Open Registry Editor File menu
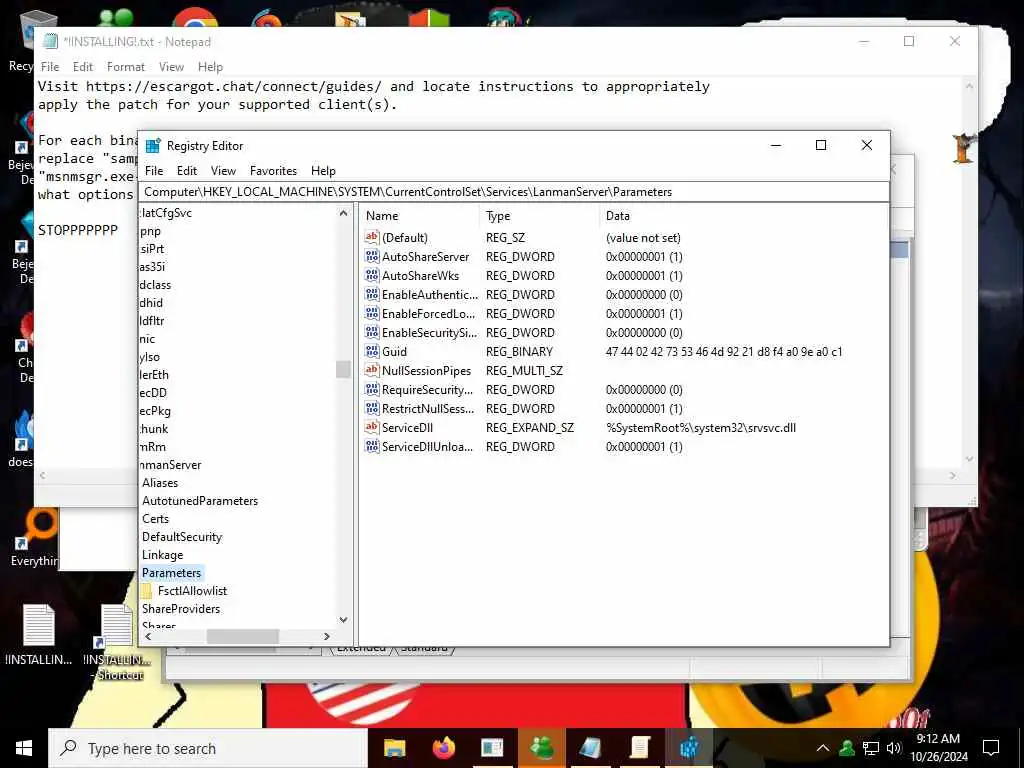Screen dimensions: 1024x768 point(154,170)
